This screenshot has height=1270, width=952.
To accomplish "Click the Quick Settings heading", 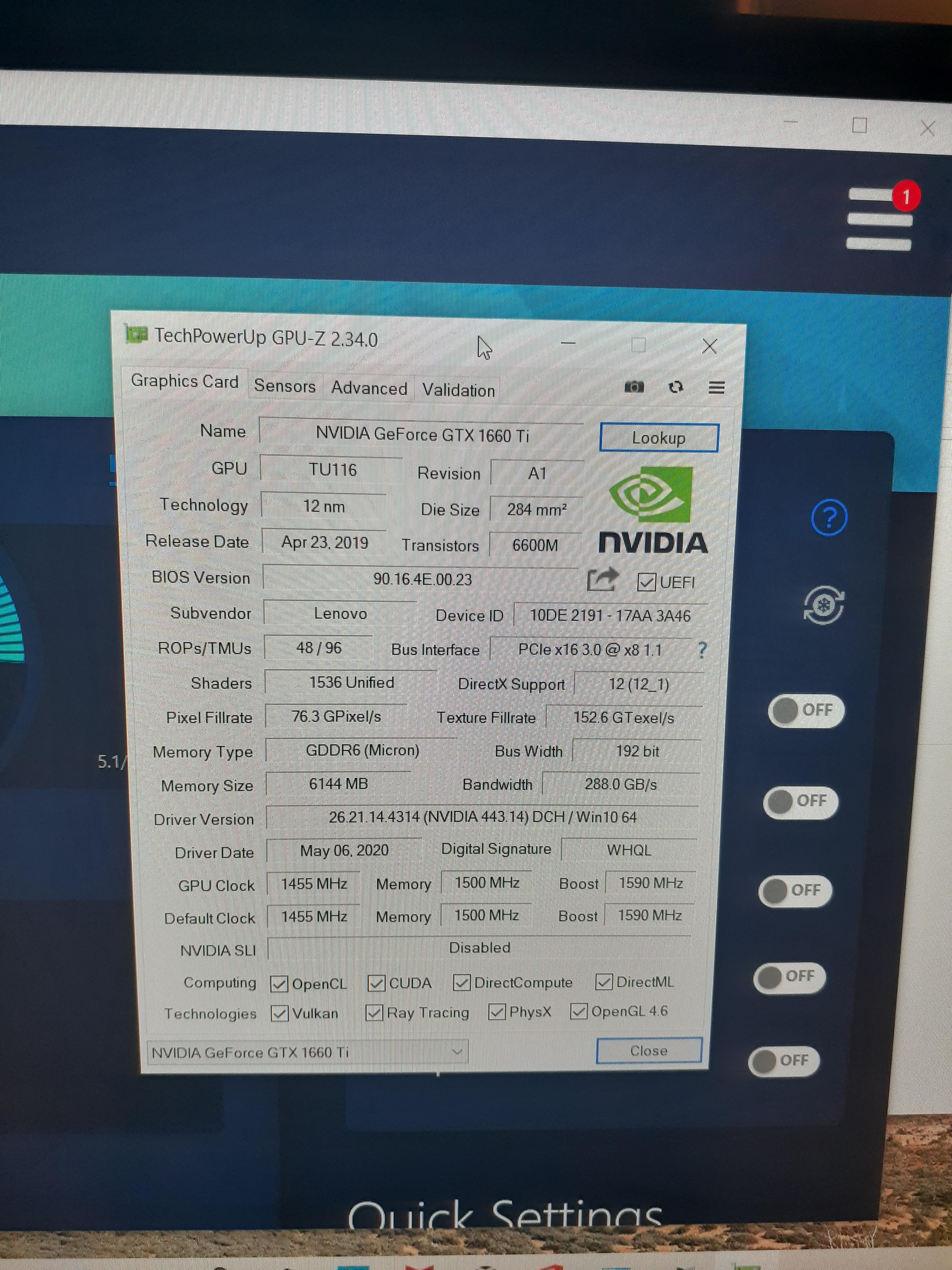I will pyautogui.click(x=505, y=1216).
